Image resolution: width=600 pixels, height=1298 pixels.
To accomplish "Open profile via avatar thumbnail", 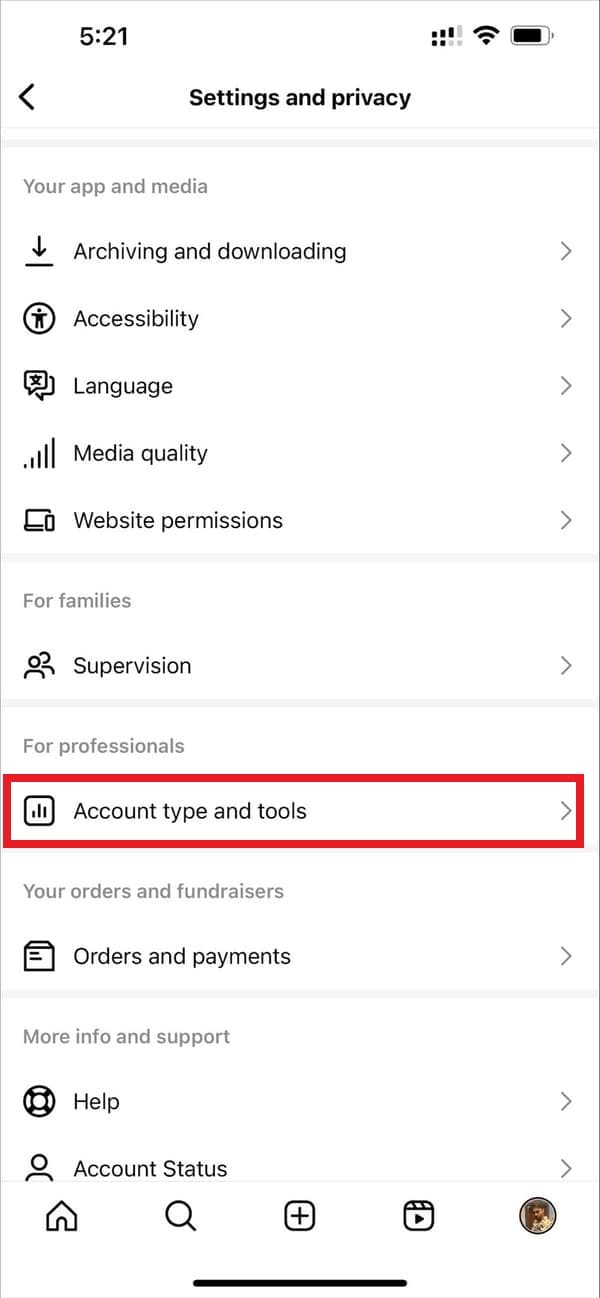I will pyautogui.click(x=538, y=1216).
